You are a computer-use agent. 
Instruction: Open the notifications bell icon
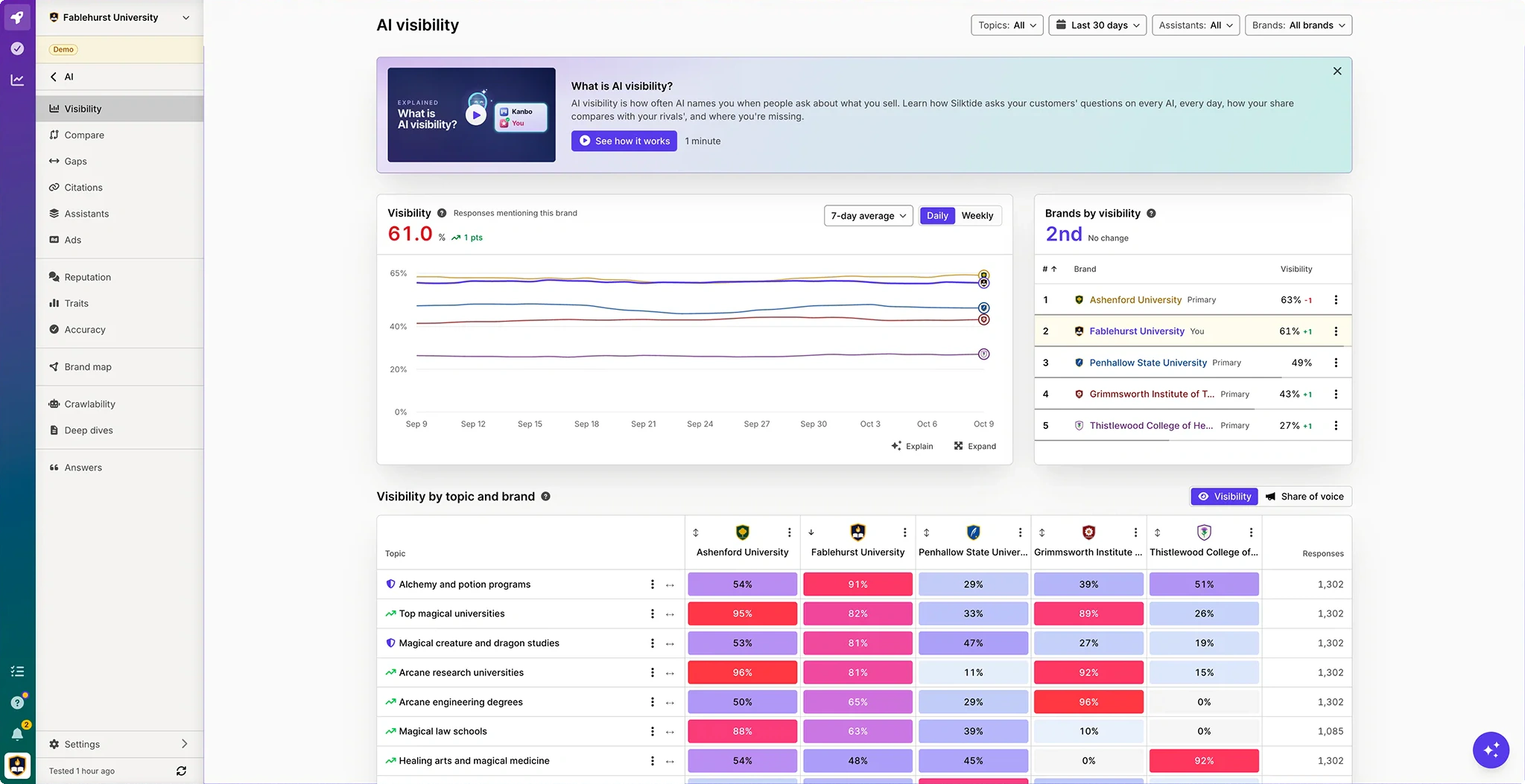point(17,734)
